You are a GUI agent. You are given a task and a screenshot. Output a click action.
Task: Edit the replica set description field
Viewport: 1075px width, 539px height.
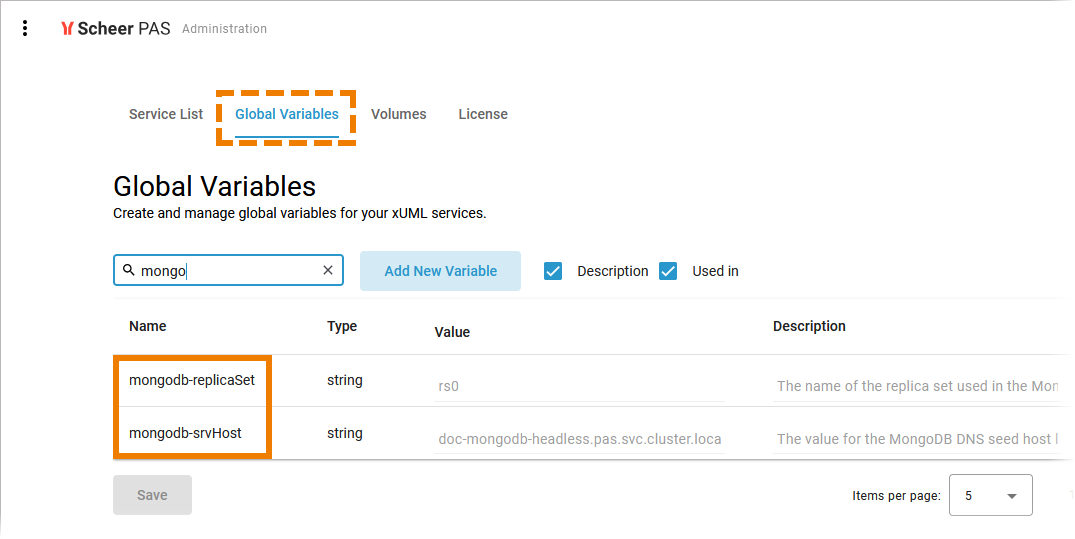click(x=917, y=386)
